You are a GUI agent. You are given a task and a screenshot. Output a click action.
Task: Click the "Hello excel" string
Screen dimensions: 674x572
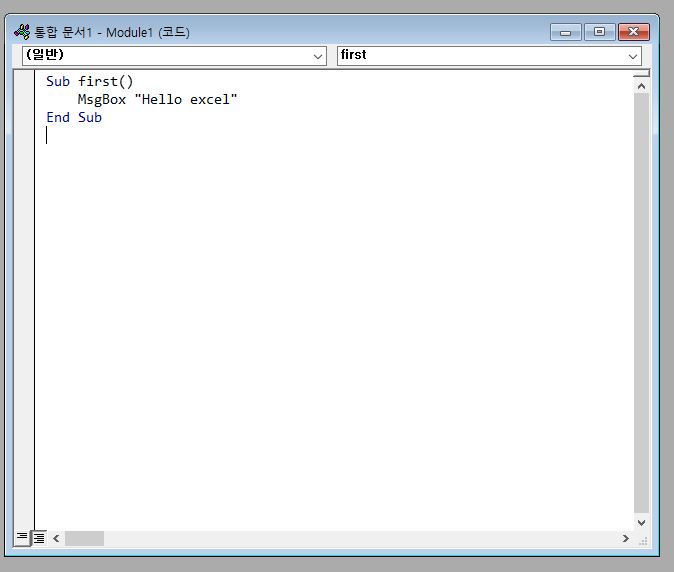pos(186,99)
